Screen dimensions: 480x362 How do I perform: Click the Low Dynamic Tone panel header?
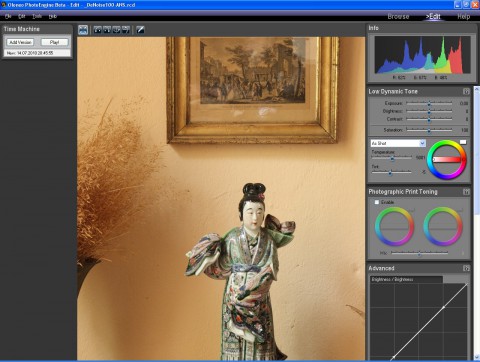click(419, 91)
